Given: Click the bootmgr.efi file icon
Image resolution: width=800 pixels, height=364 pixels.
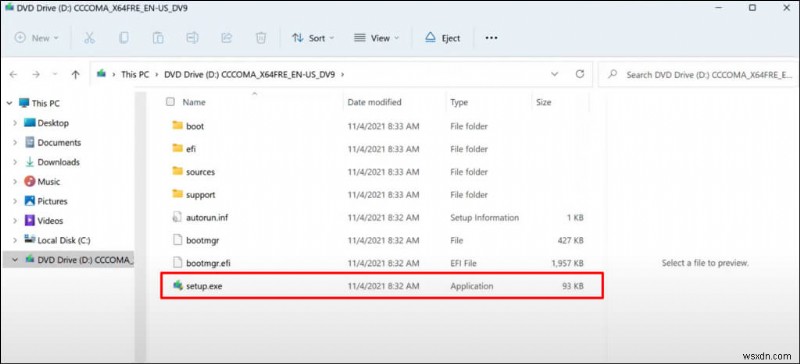Looking at the screenshot, I should click(178, 263).
